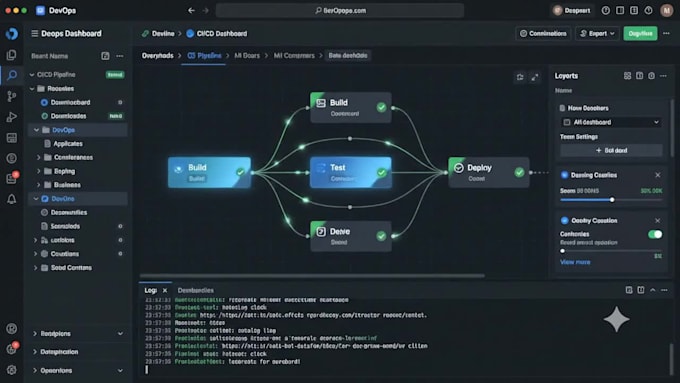Select the Beta deehdde tab
This screenshot has height=383, width=680.
(348, 56)
